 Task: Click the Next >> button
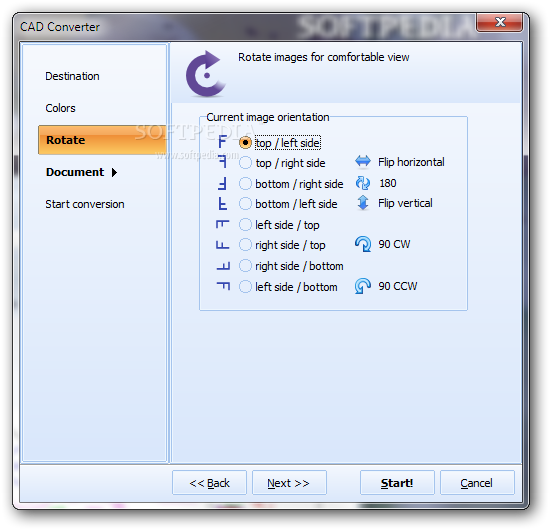289,483
